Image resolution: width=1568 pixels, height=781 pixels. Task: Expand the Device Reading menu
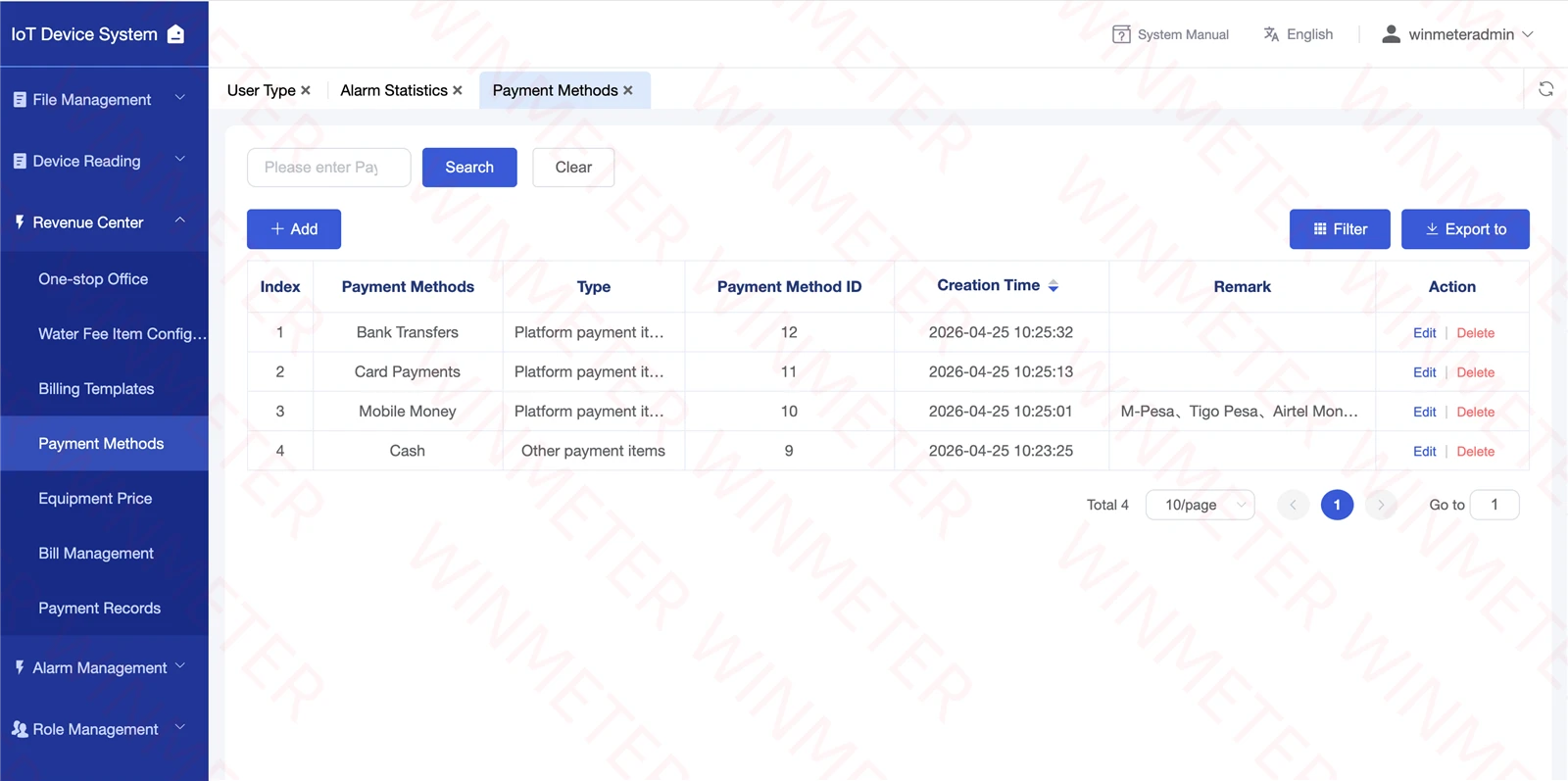pyautogui.click(x=104, y=161)
